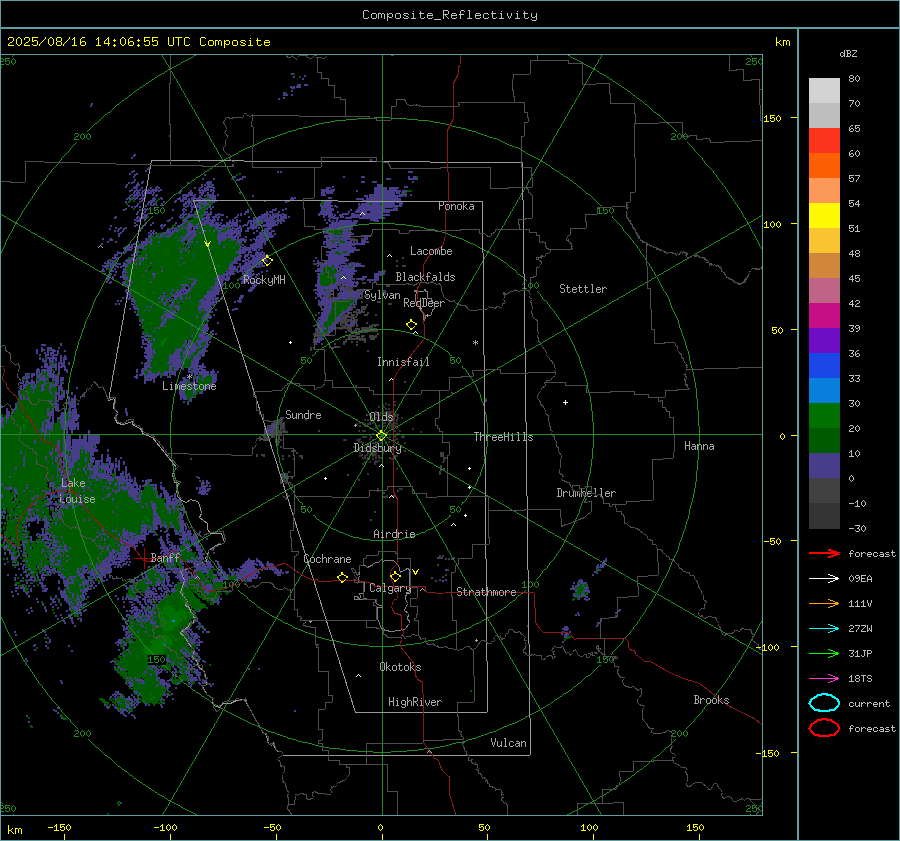
Task: Click the orange 111V arrow icon
Action: point(824,603)
